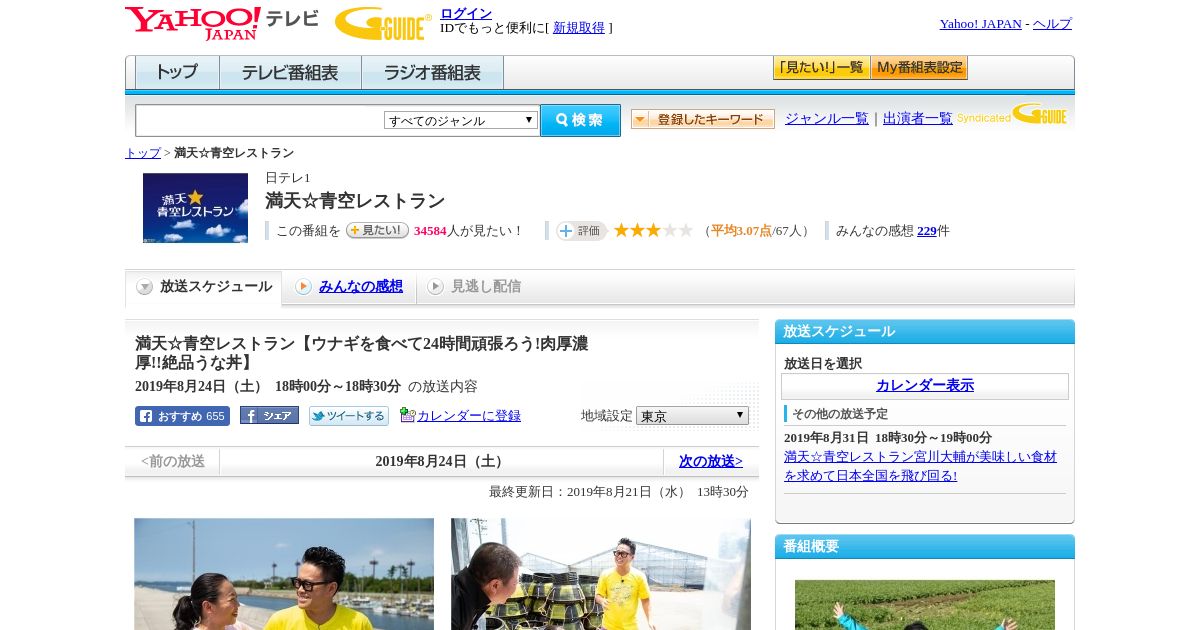Click the 見たい! plus button
The height and width of the screenshot is (630, 1200).
coord(377,230)
